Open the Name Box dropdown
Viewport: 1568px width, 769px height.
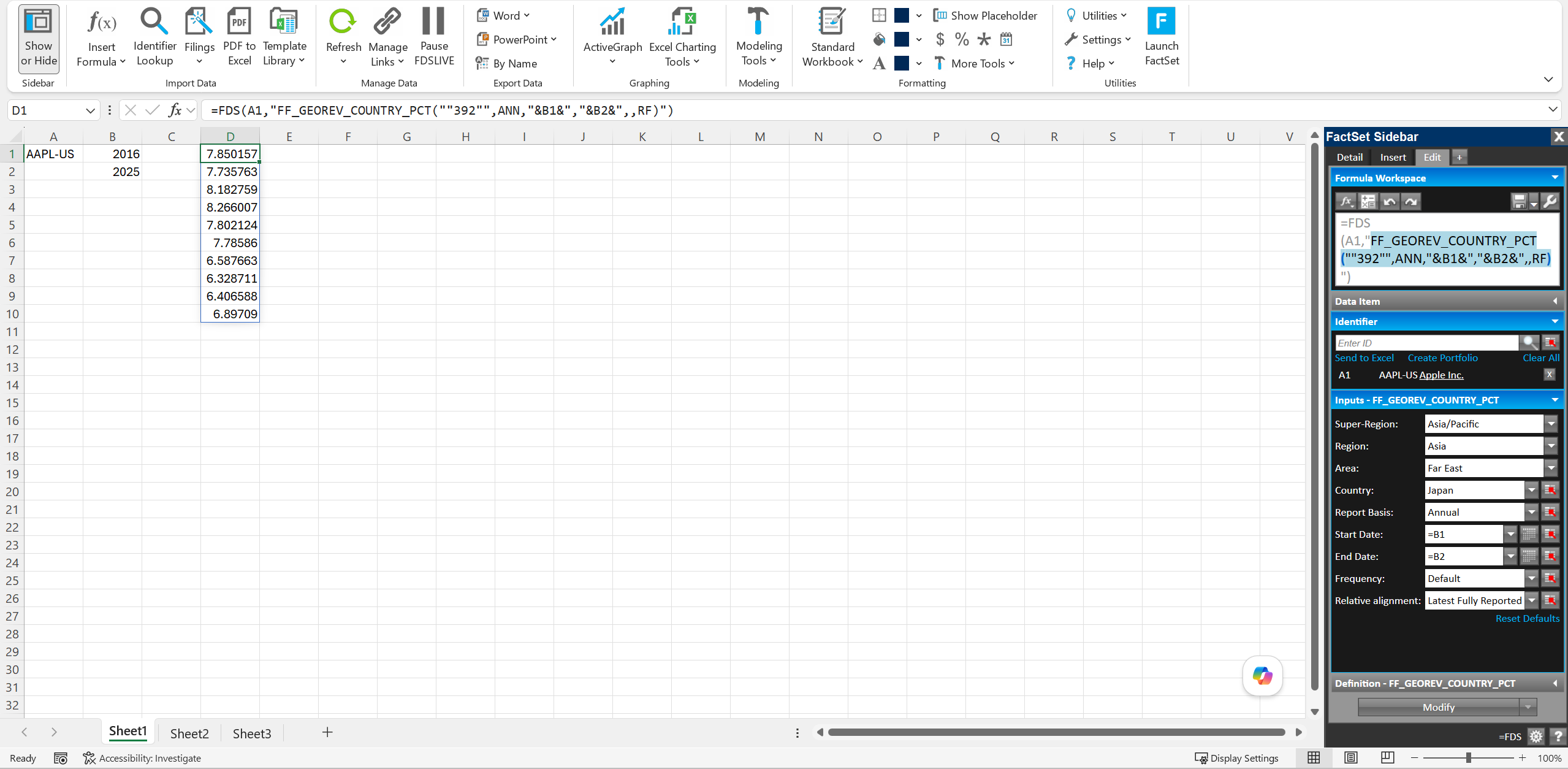[90, 110]
